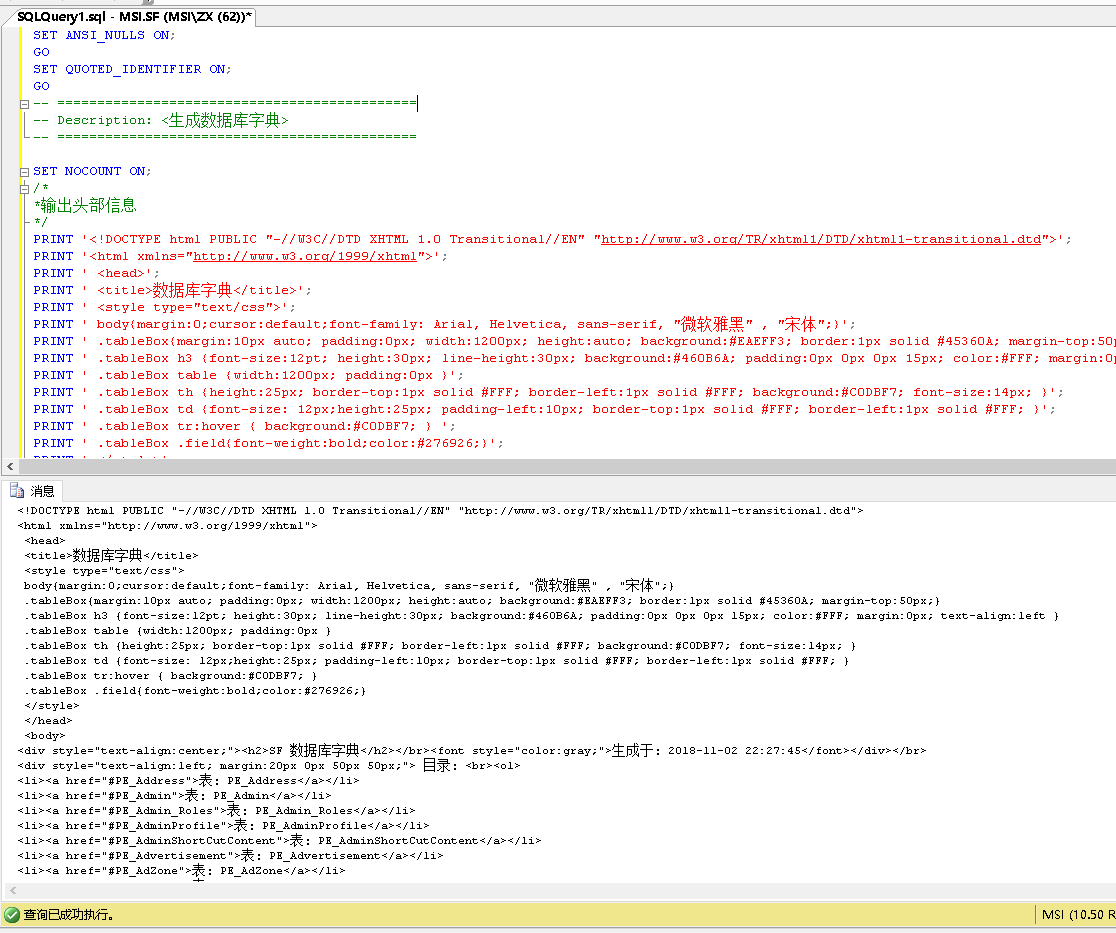The image size is (1116, 933).
Task: Click the 查询已成功执行 status message
Action: 69,914
